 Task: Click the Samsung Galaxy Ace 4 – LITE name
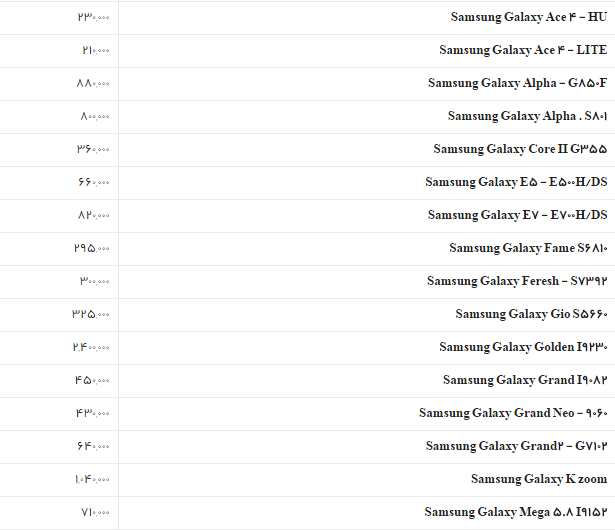click(x=523, y=50)
